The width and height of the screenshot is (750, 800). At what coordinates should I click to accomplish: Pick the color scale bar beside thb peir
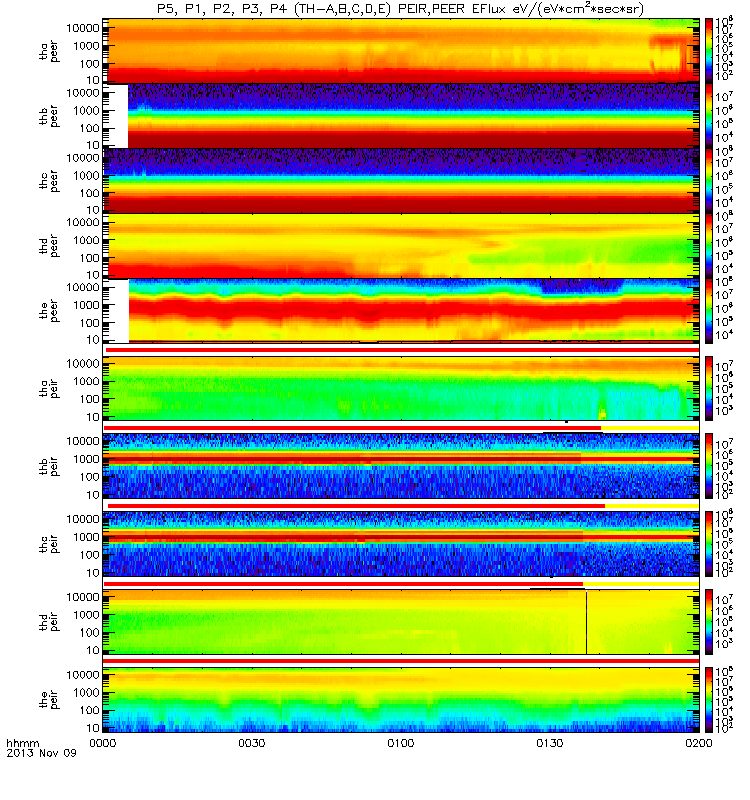[x=709, y=466]
